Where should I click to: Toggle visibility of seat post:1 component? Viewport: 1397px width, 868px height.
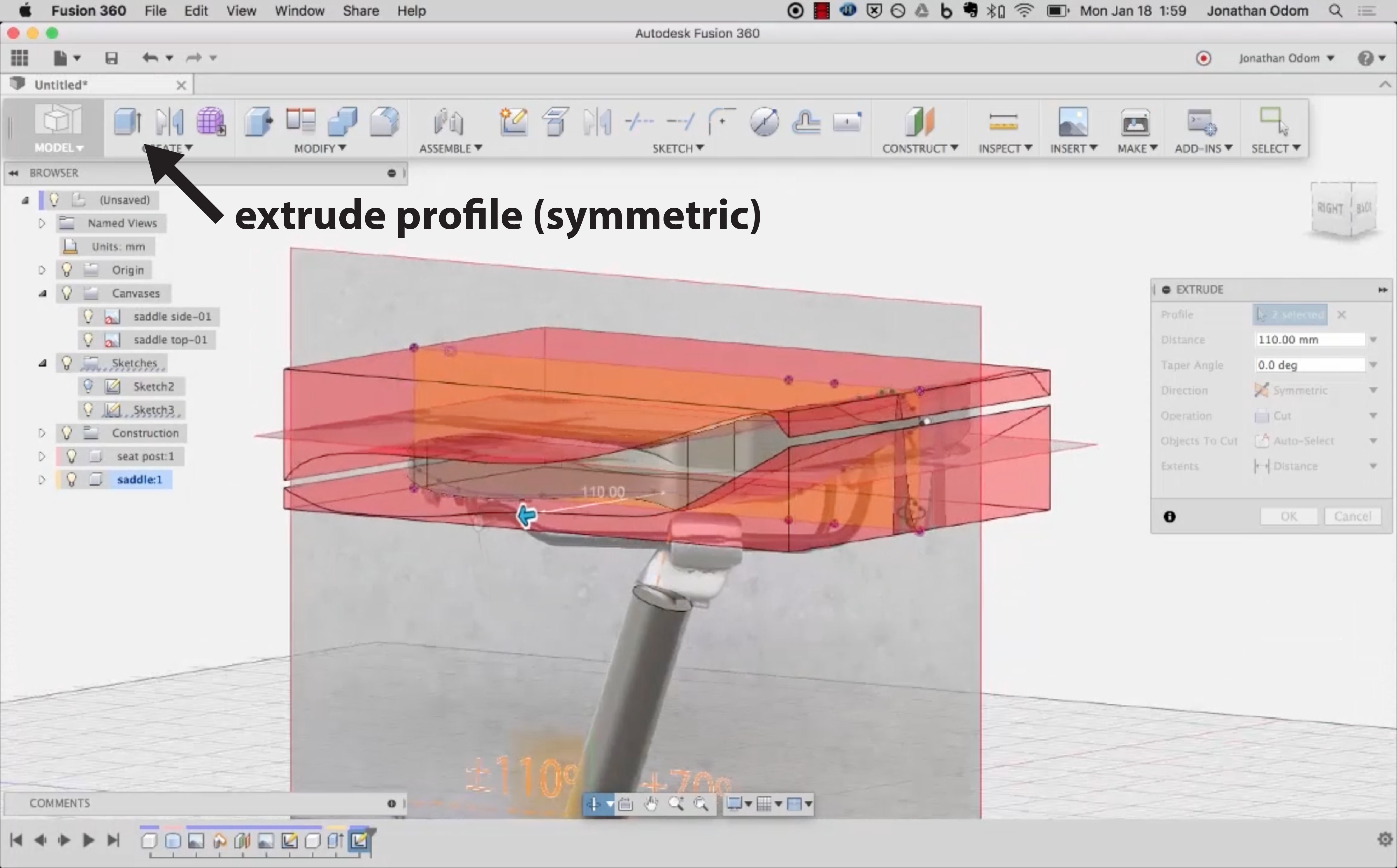[x=71, y=456]
